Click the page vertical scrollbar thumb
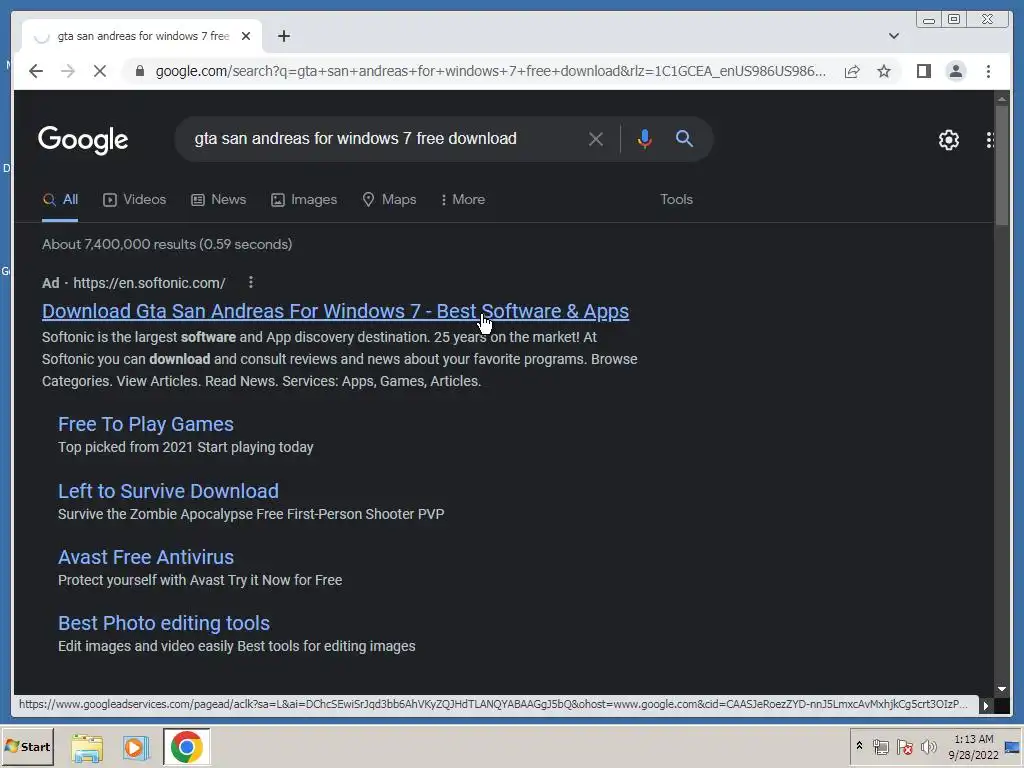This screenshot has width=1024, height=768. tap(1001, 167)
